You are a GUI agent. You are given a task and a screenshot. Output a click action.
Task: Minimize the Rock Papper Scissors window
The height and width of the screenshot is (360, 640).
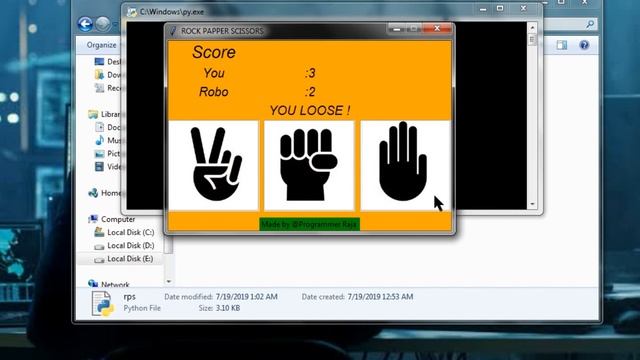coord(396,29)
